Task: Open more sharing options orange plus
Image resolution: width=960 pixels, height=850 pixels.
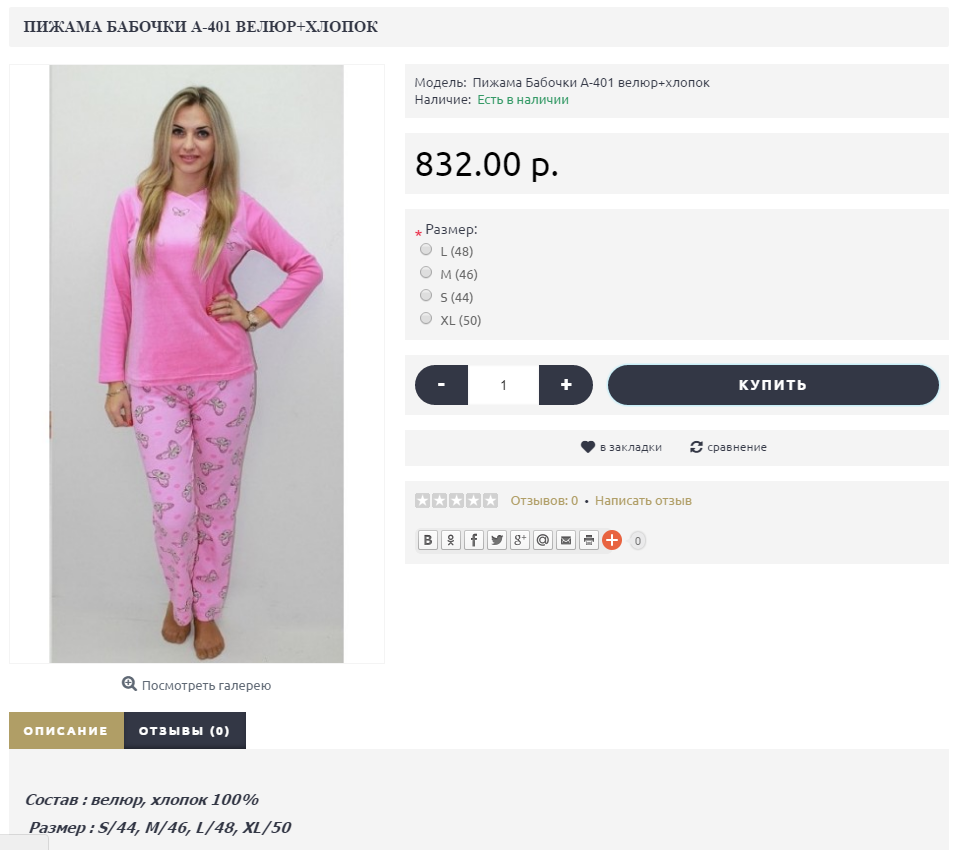Action: tap(612, 540)
